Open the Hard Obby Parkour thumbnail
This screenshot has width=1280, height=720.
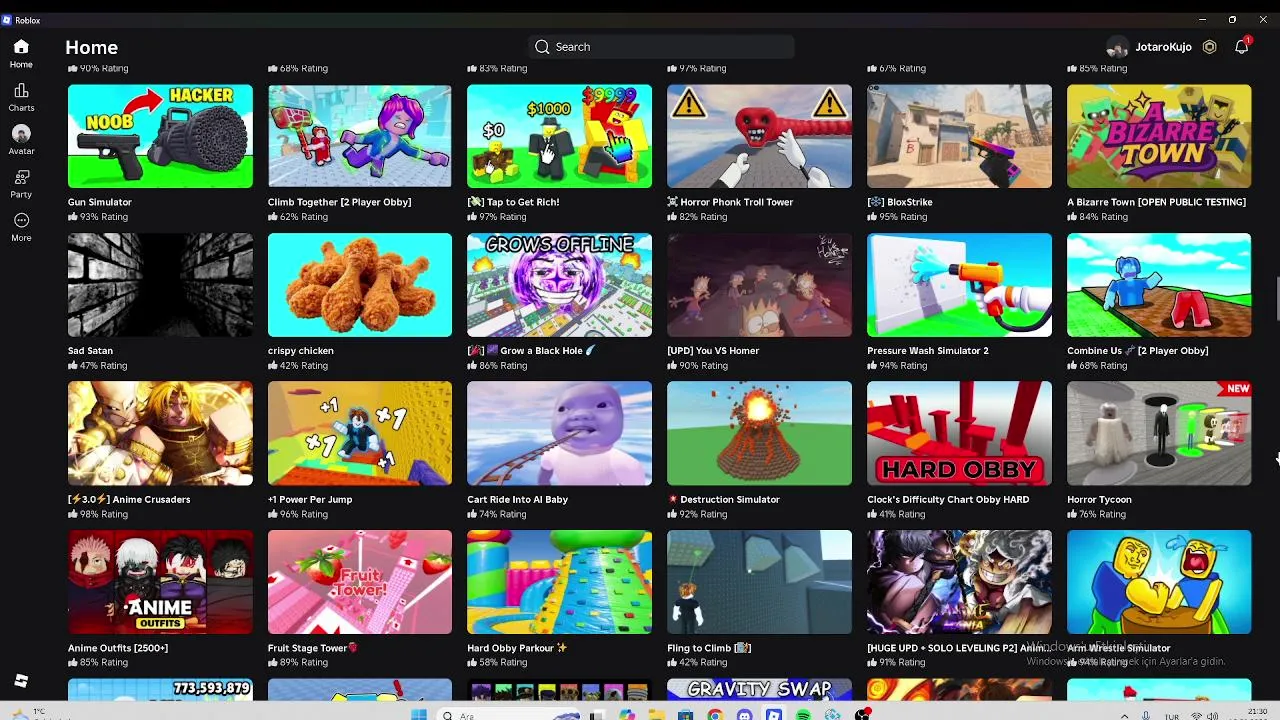point(559,582)
